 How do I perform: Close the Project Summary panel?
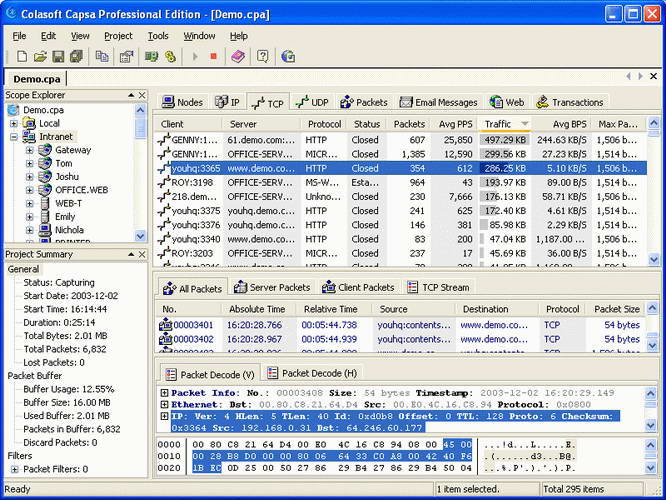pyautogui.click(x=142, y=254)
